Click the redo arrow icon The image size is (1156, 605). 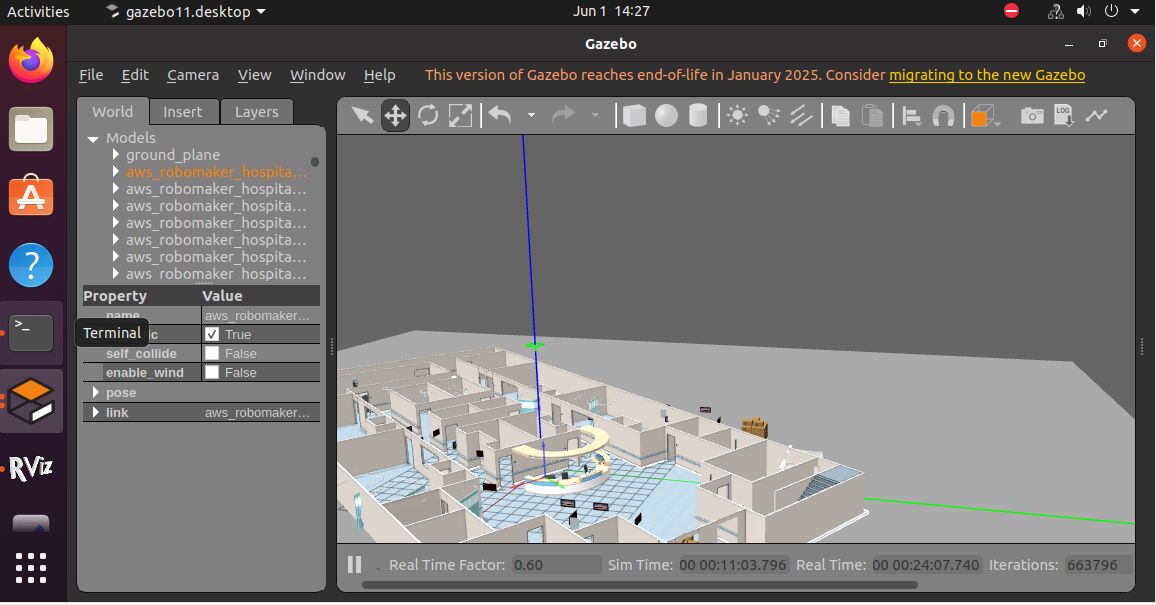563,116
